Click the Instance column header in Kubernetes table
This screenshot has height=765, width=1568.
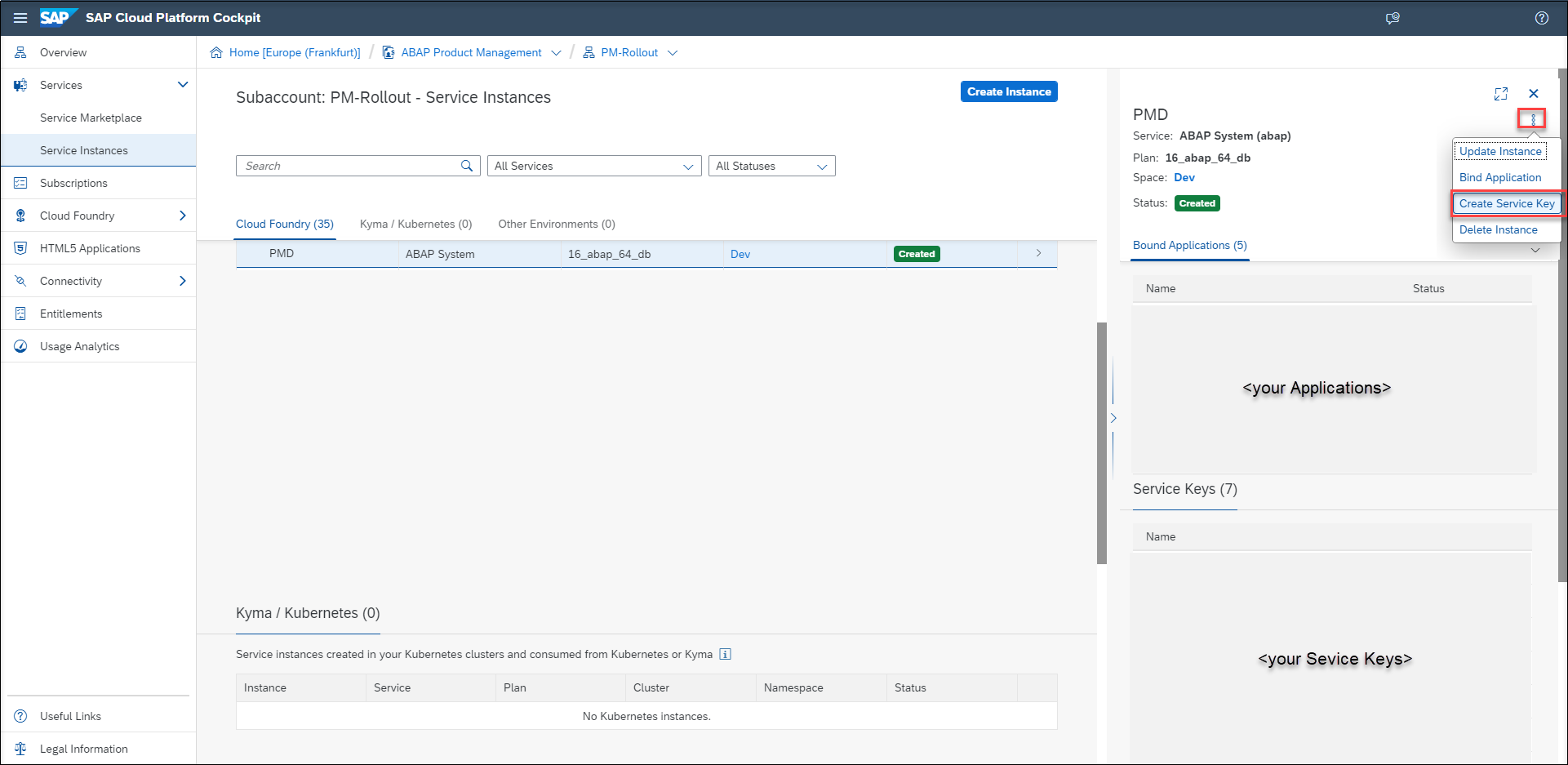point(301,687)
